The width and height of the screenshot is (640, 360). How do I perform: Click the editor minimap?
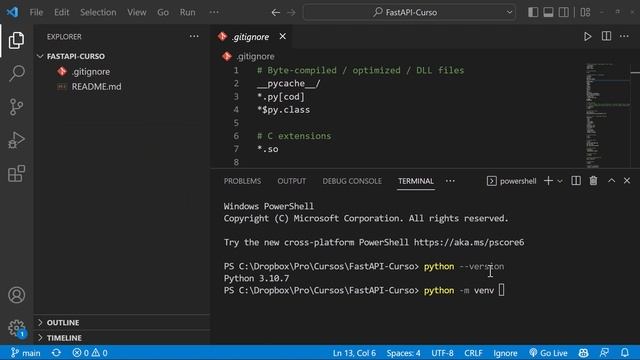(x=608, y=115)
